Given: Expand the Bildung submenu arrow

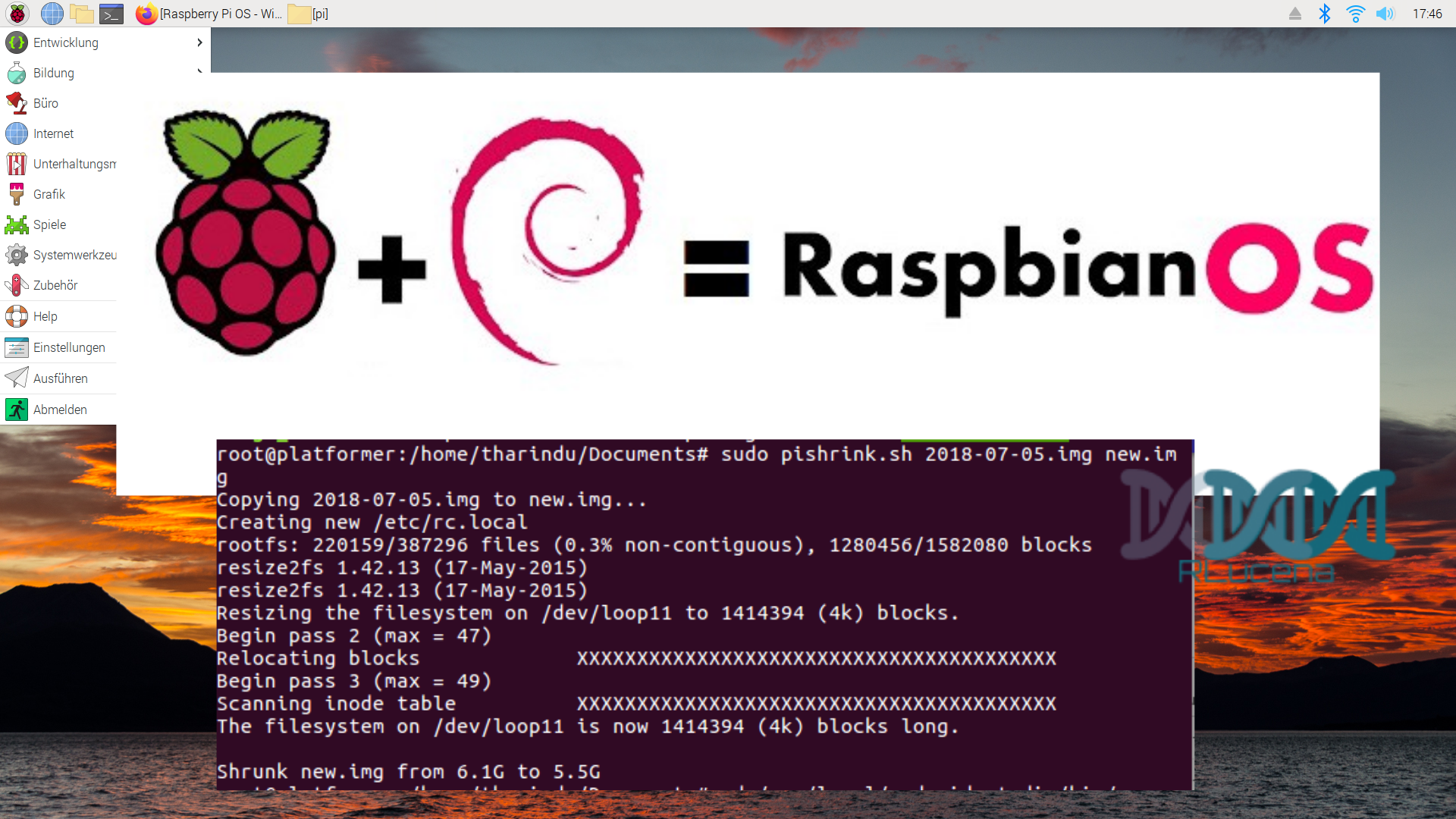Looking at the screenshot, I should point(199,71).
